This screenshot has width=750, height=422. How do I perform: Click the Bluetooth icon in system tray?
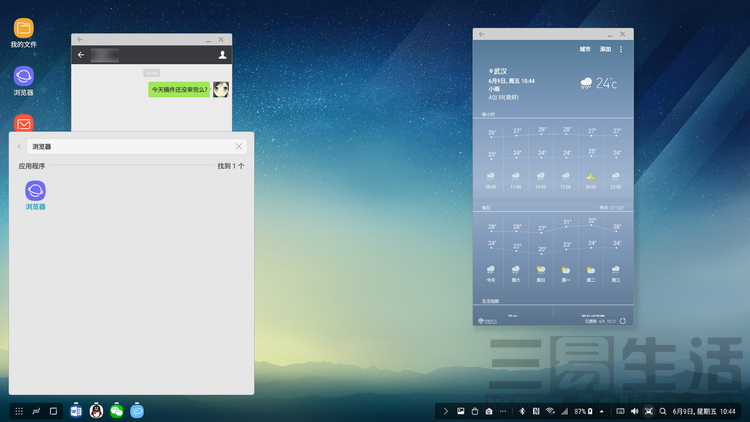[521, 411]
